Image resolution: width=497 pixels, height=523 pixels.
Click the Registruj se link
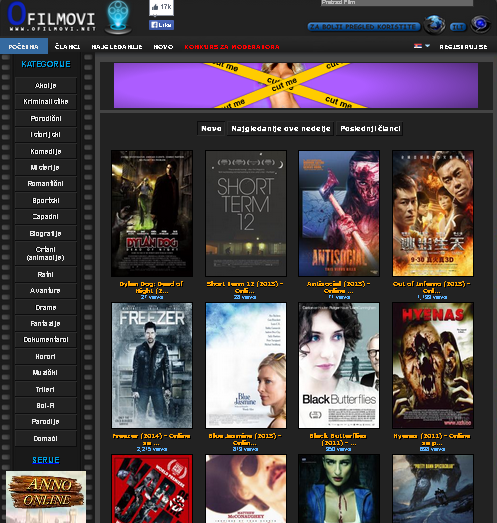(x=463, y=47)
